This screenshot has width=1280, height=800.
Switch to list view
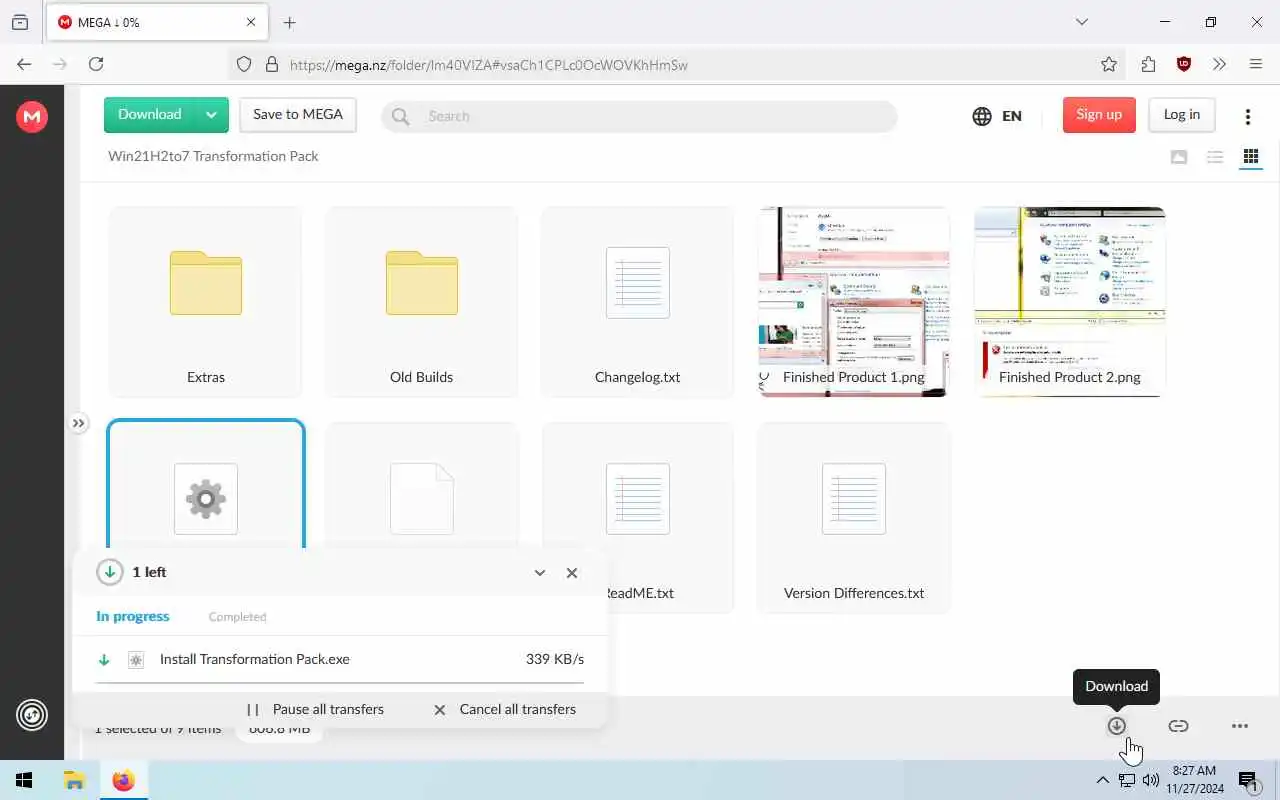tap(1215, 157)
